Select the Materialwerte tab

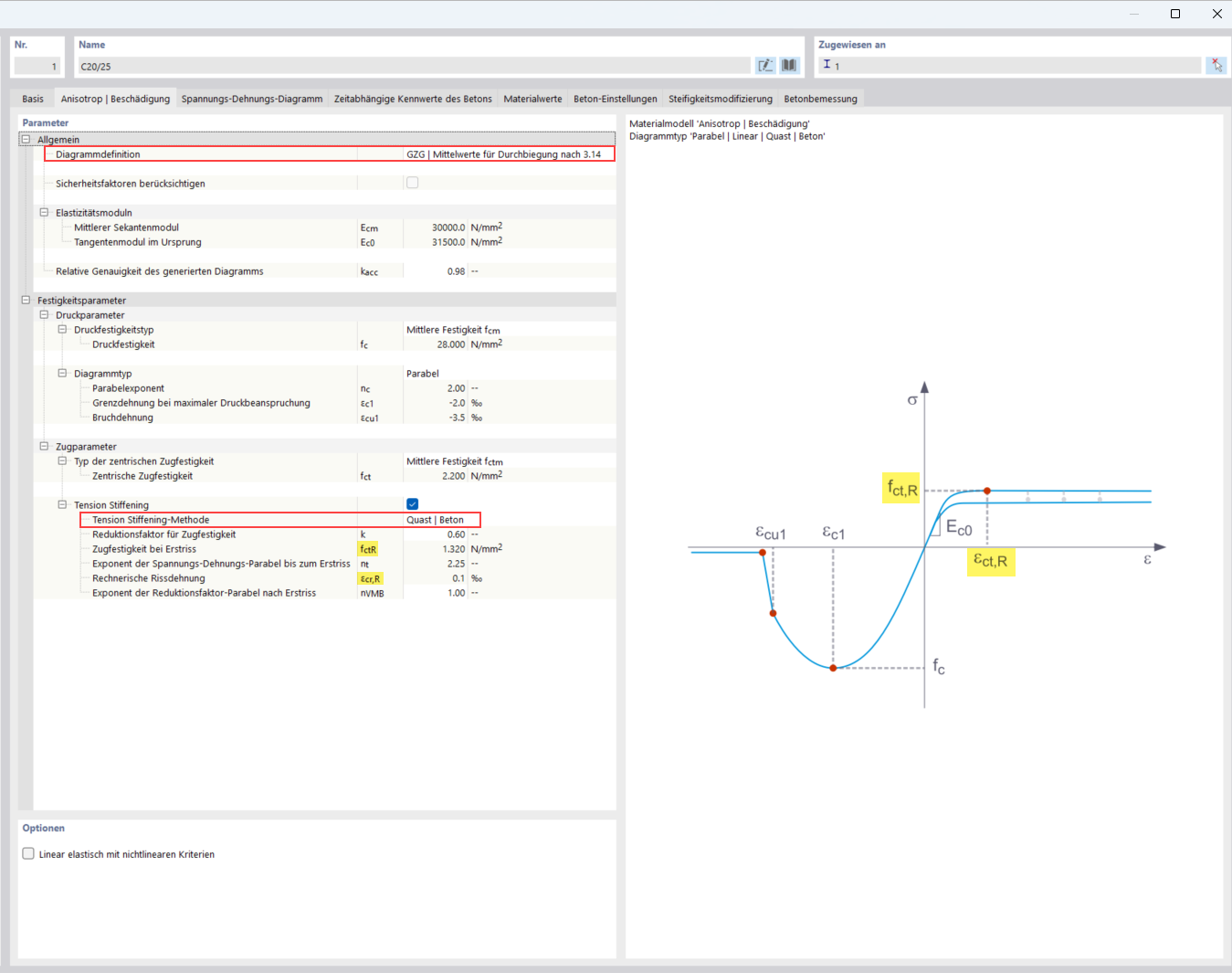point(532,98)
